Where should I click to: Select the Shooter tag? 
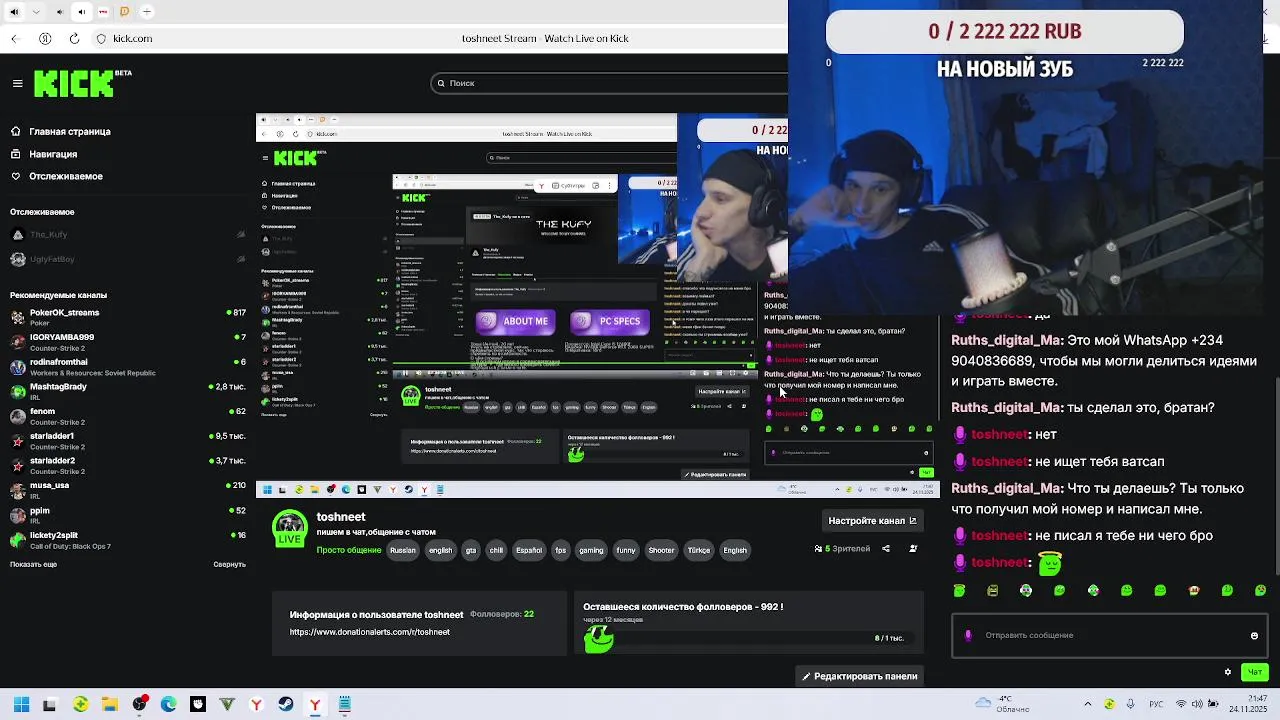pos(661,550)
